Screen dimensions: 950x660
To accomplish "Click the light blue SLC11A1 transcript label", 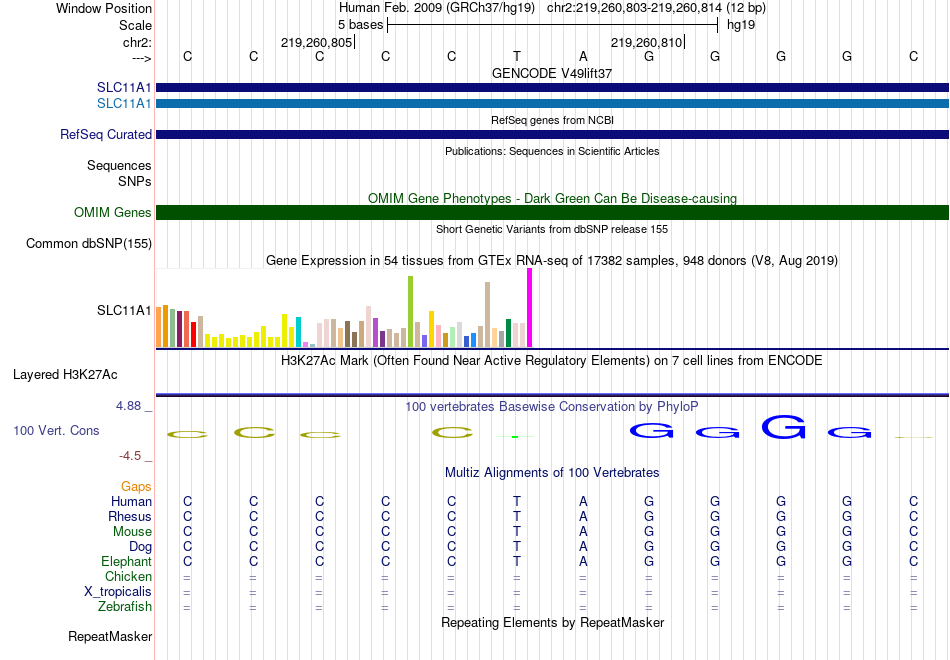I will point(124,104).
